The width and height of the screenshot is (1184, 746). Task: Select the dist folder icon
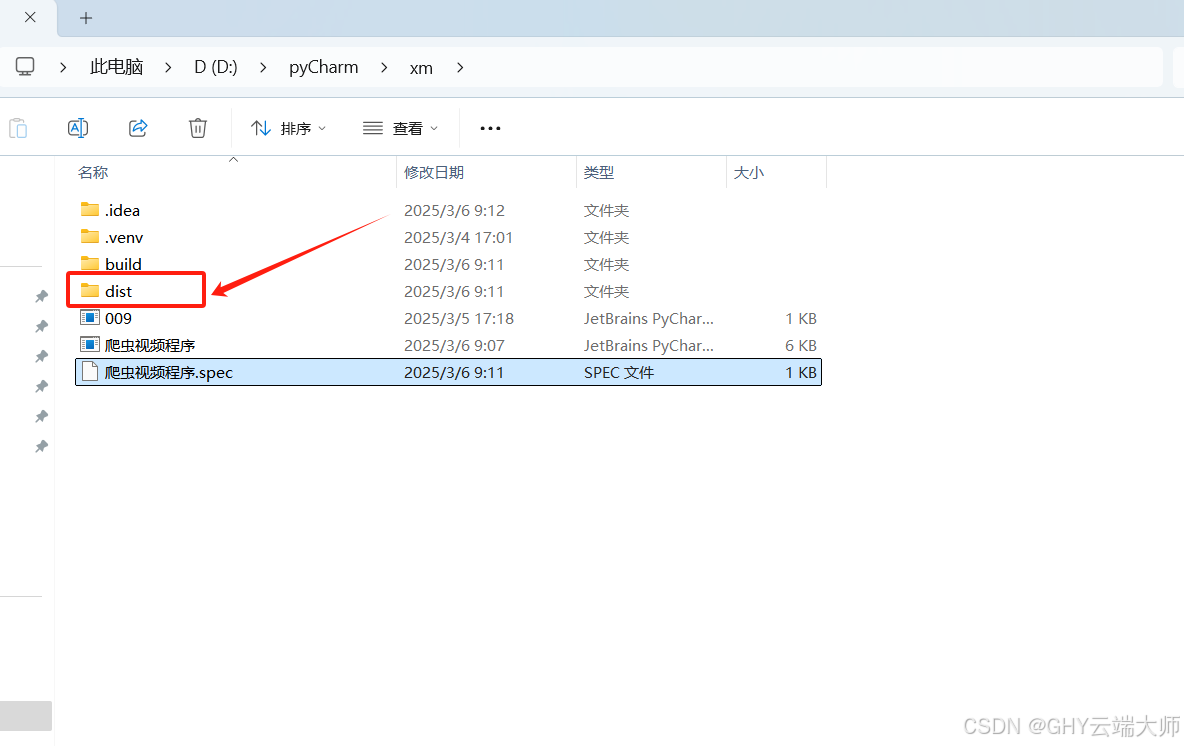pos(90,291)
